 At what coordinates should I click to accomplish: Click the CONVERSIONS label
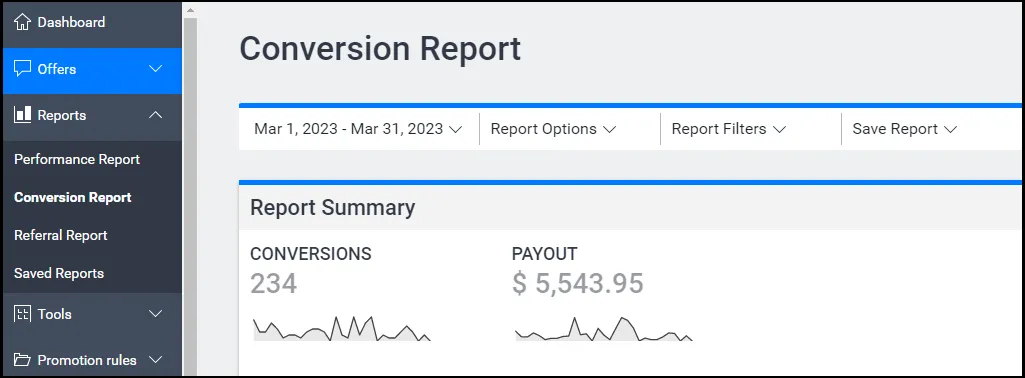pos(311,254)
